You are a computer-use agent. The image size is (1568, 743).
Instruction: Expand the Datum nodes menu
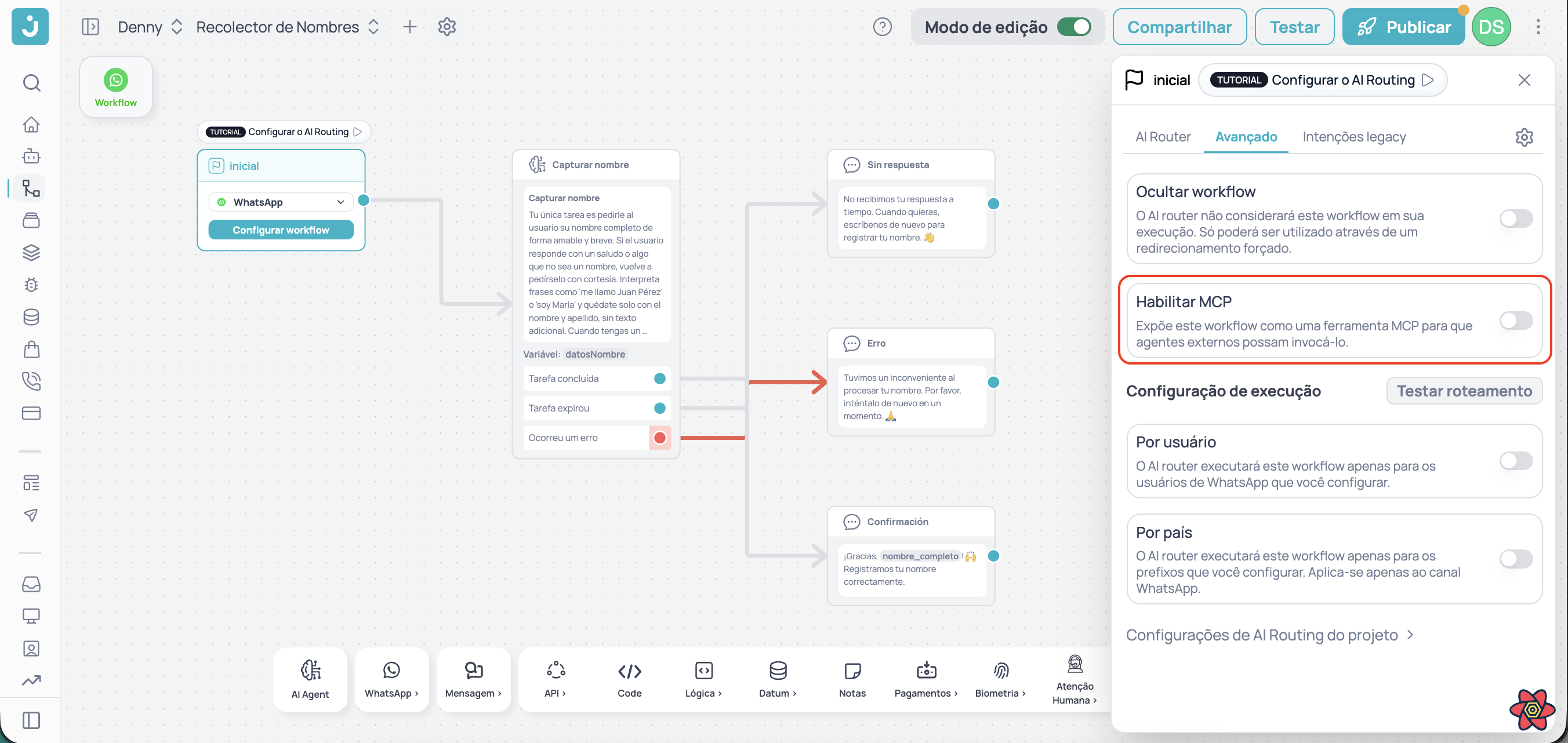click(x=777, y=679)
